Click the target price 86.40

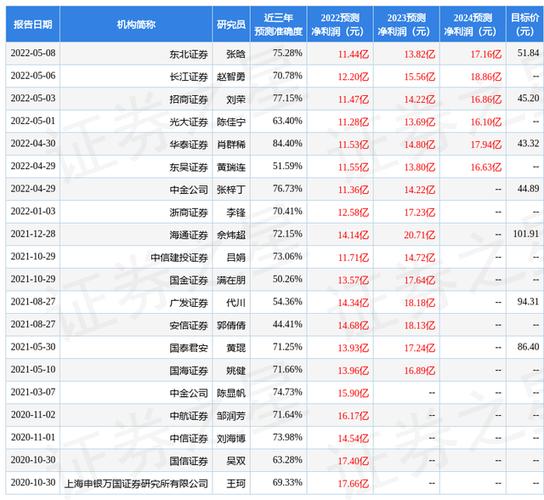[528, 347]
